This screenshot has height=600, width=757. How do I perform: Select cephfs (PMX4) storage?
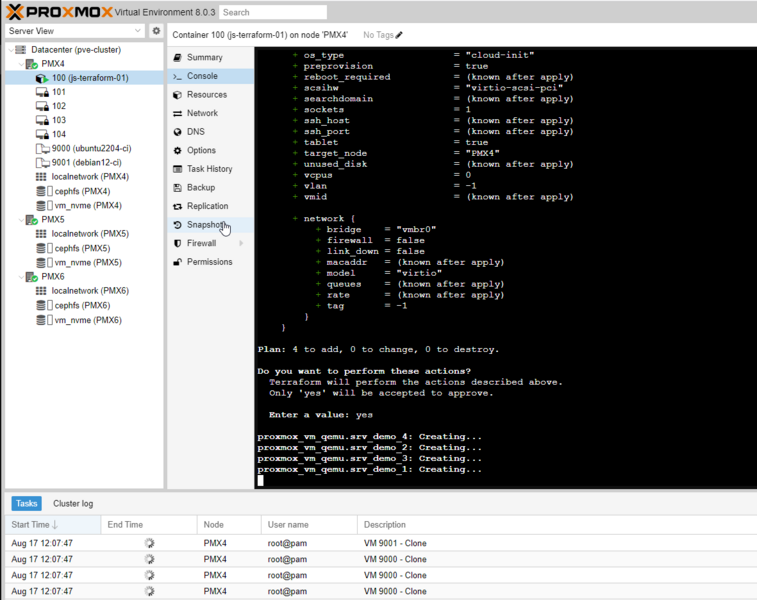[84, 191]
